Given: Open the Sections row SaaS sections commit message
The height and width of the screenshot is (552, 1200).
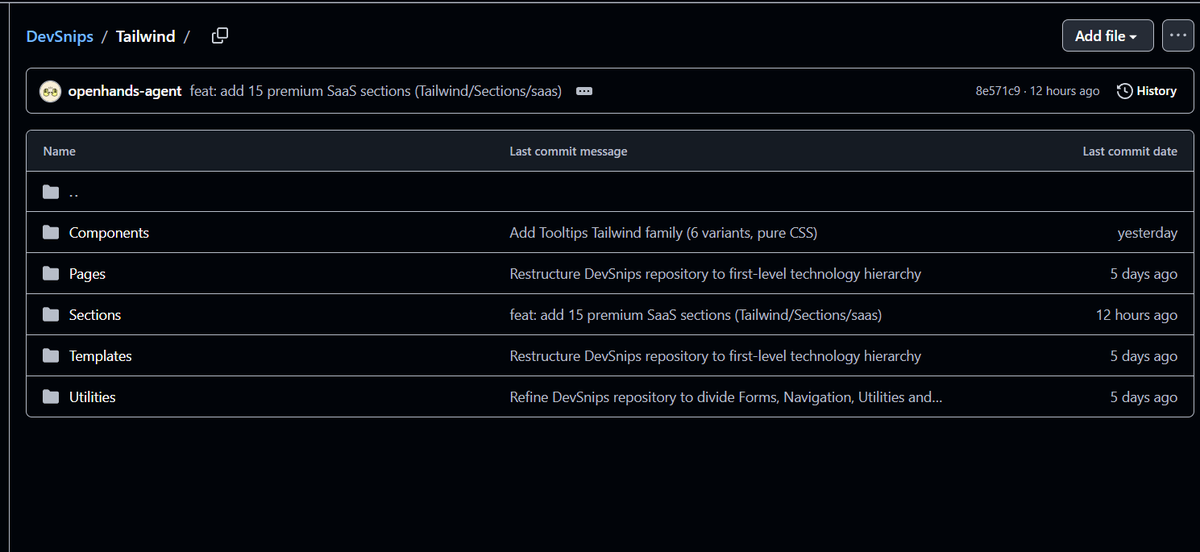Looking at the screenshot, I should 696,315.
